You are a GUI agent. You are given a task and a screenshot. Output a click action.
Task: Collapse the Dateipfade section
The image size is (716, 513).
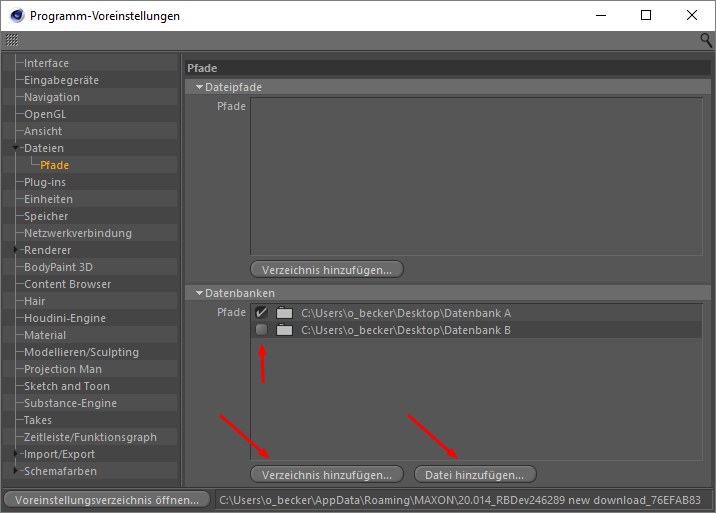(199, 87)
